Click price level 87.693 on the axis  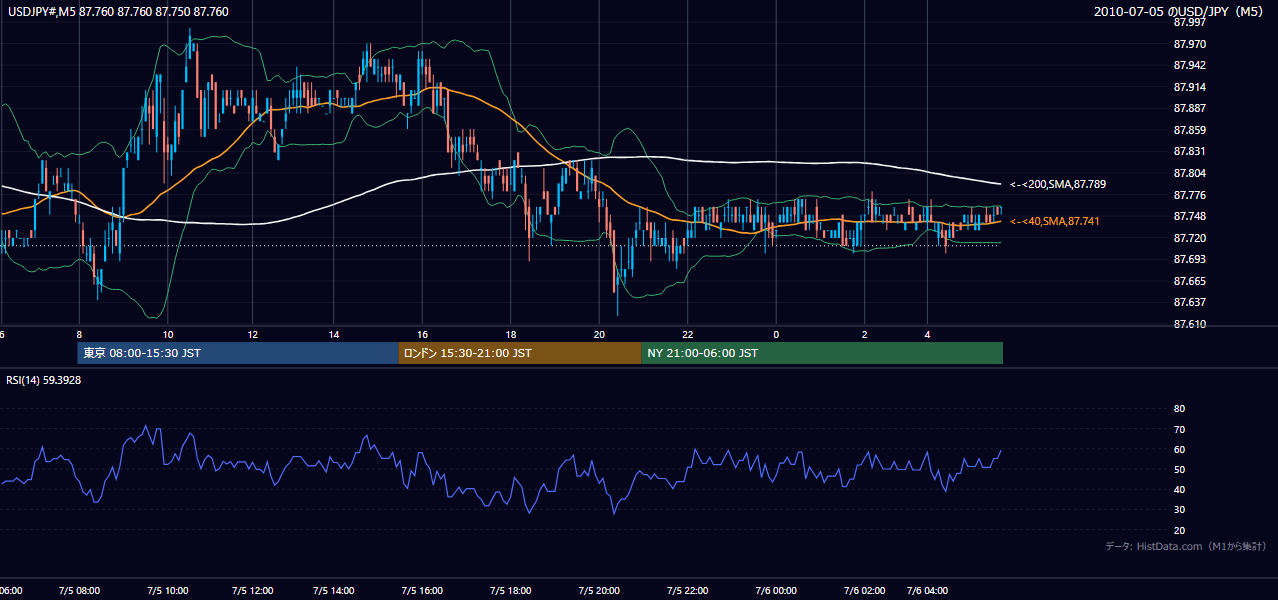pos(1188,259)
